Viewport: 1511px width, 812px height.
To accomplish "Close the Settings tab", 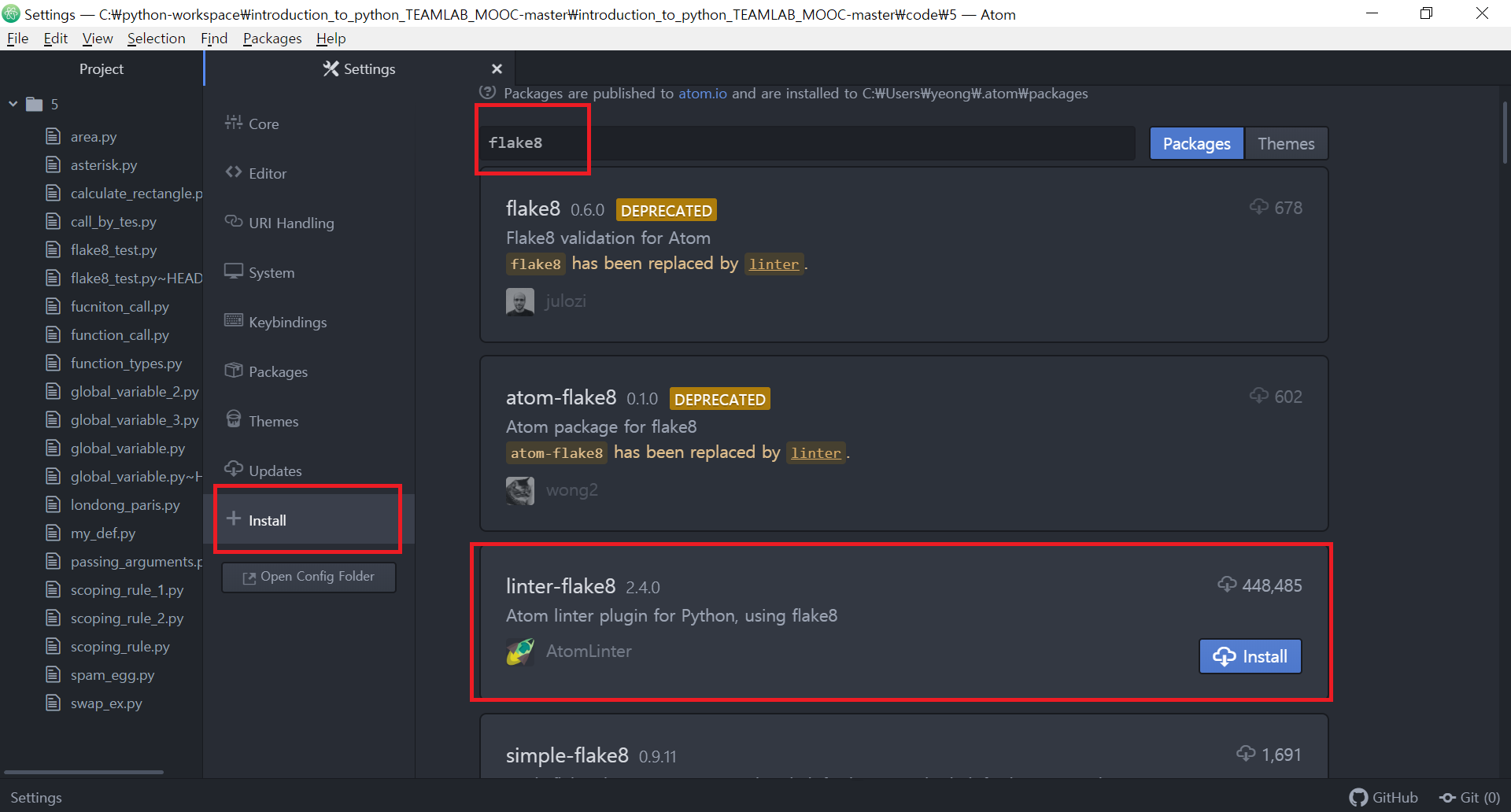I will coord(497,68).
